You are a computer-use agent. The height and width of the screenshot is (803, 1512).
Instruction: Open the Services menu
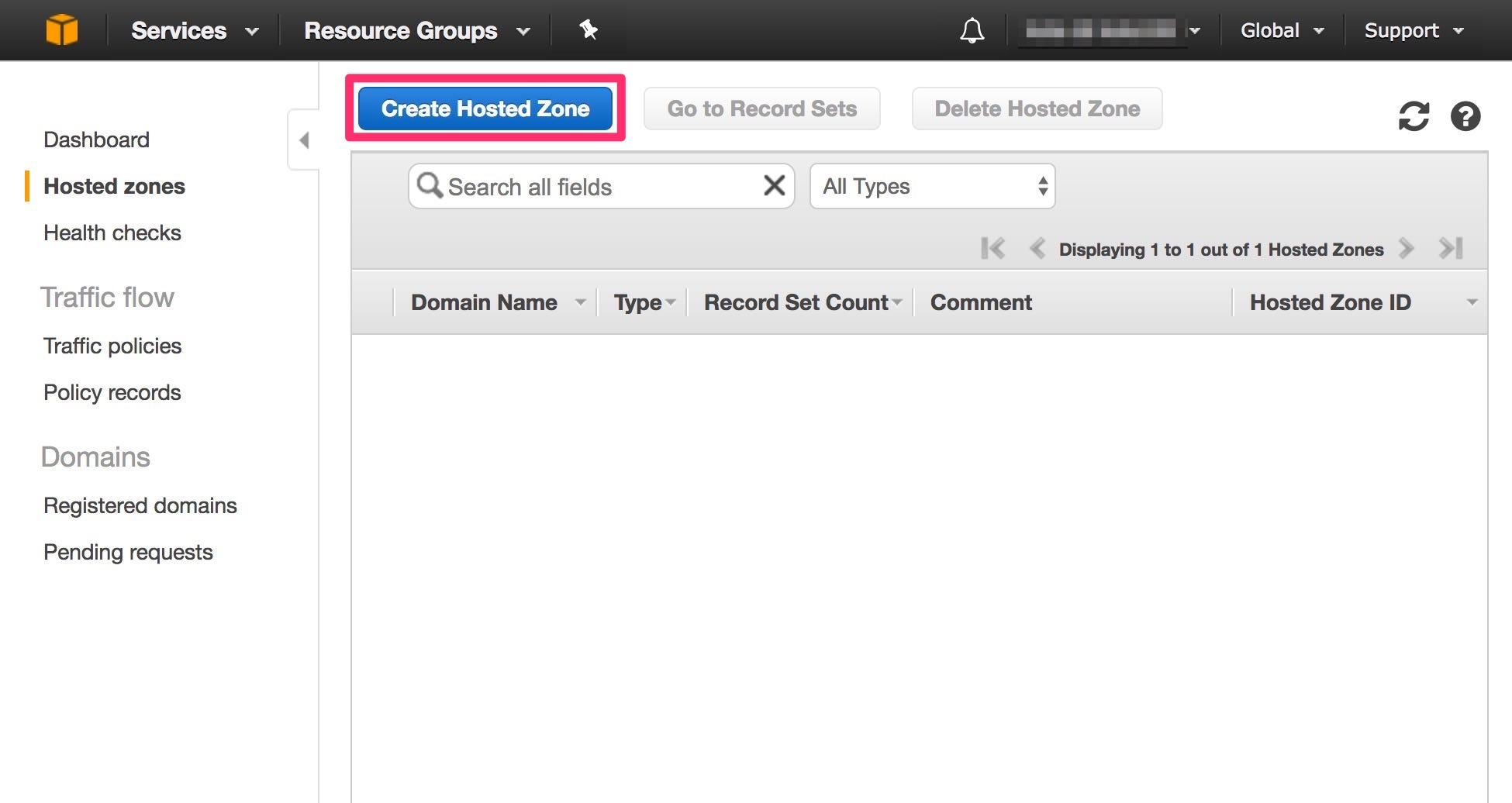pyautogui.click(x=195, y=30)
